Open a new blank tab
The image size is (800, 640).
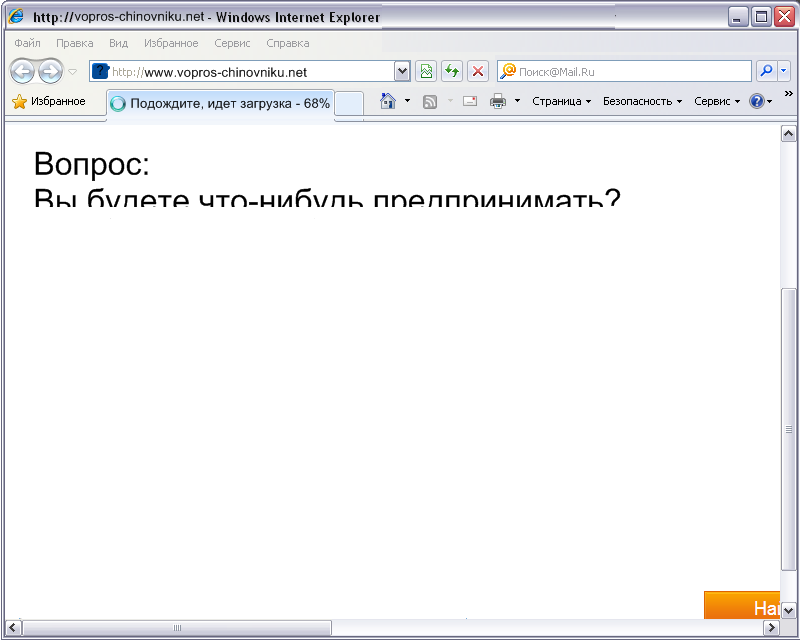[x=349, y=104]
